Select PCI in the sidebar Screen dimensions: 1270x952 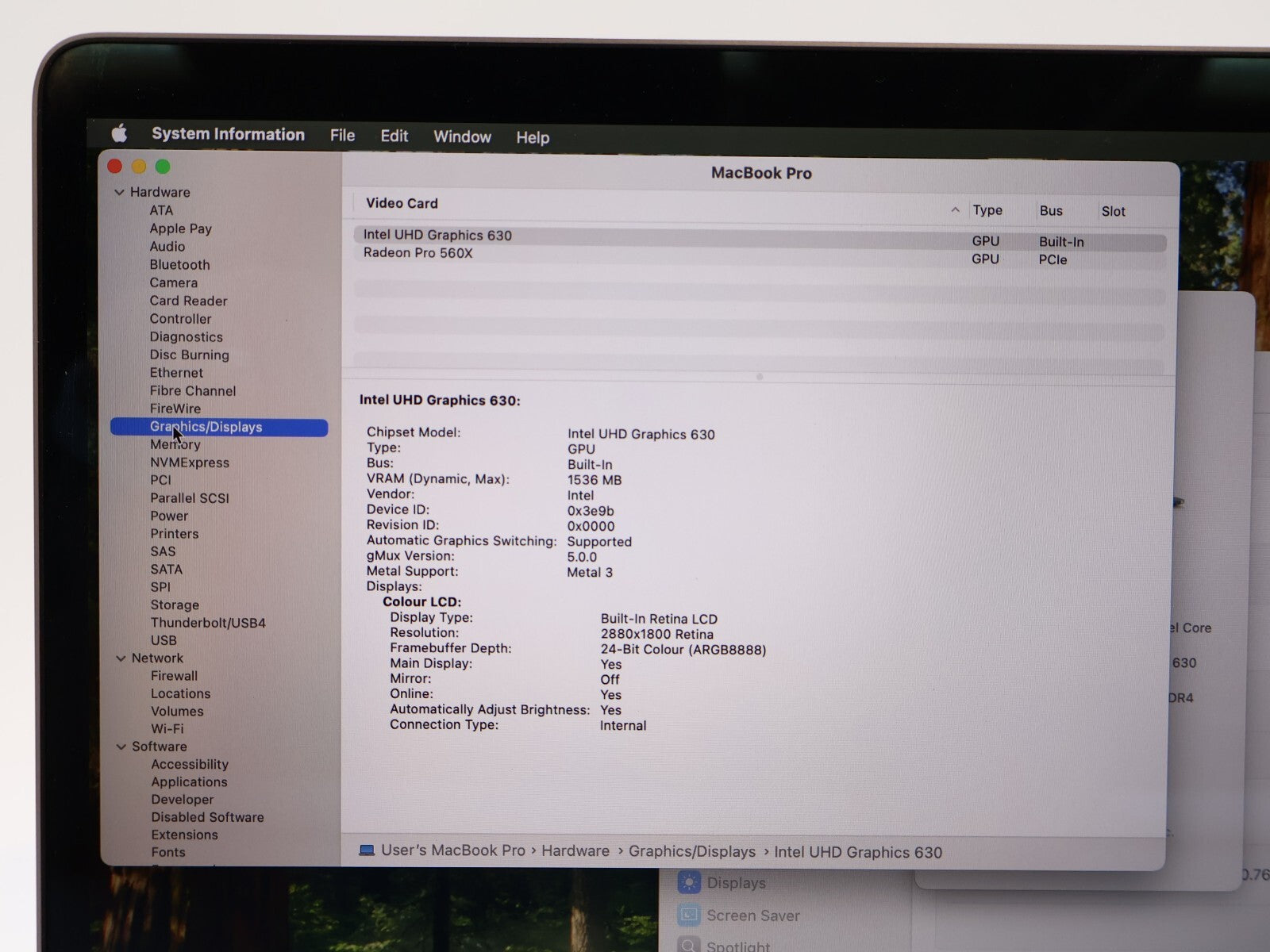point(160,480)
